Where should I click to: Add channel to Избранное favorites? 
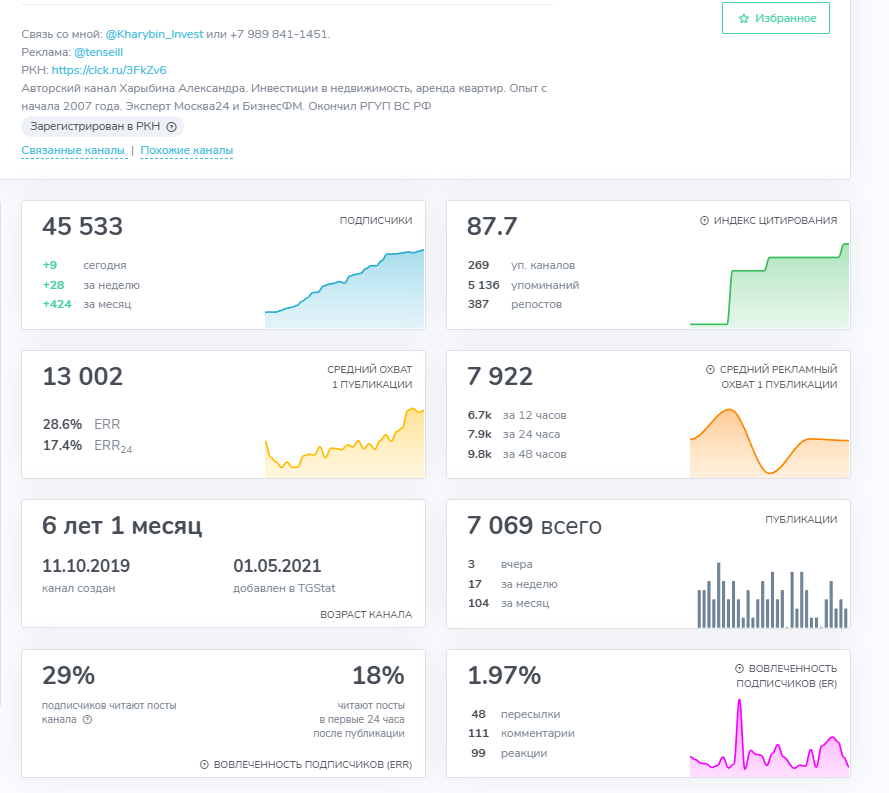click(775, 18)
